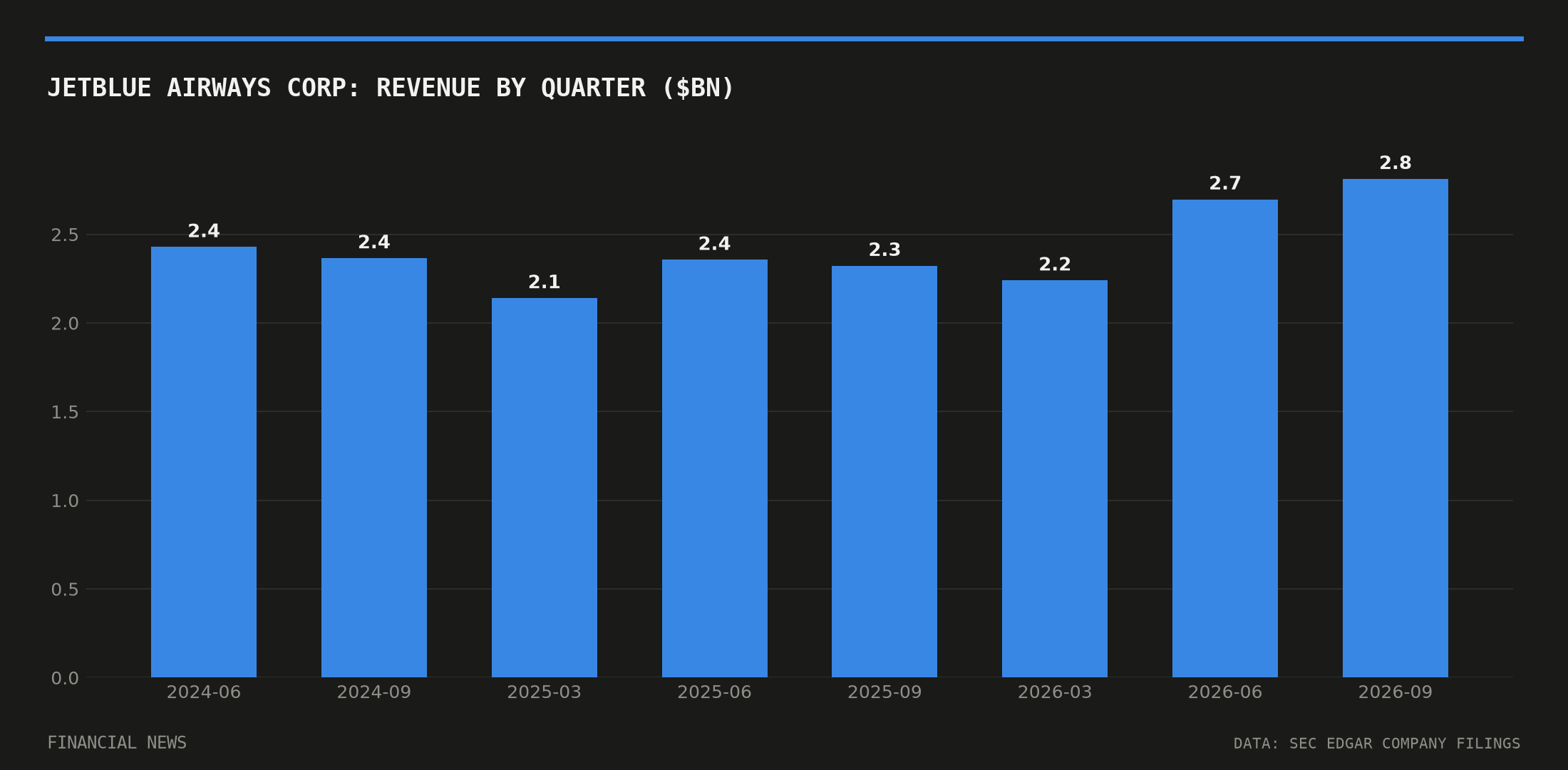Select the 2026-03 revenue bar
1568x770 pixels.
[1055, 478]
